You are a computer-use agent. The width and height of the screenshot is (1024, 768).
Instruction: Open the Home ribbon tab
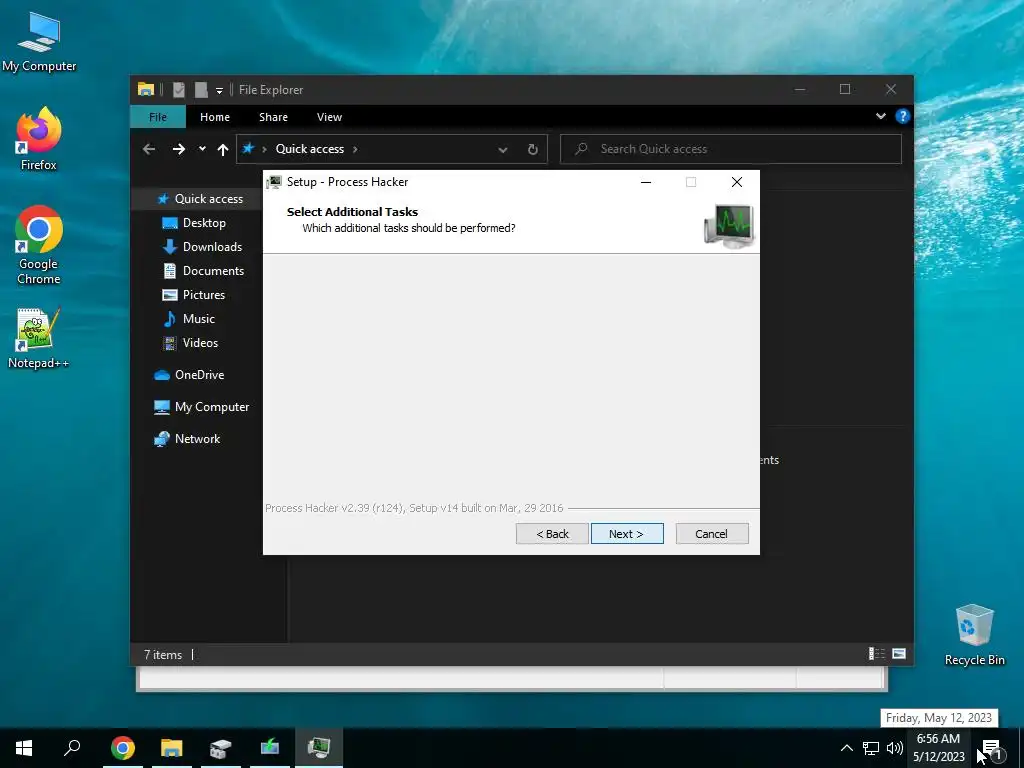coord(215,117)
